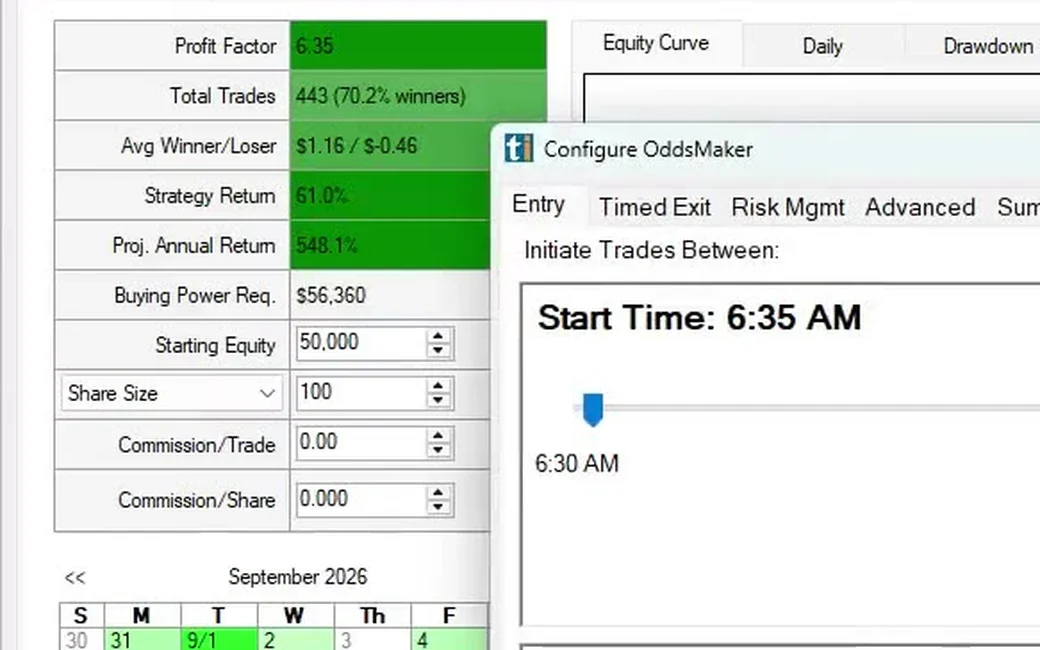Click the Commission/Trade input field
The height and width of the screenshot is (650, 1040).
coord(359,443)
